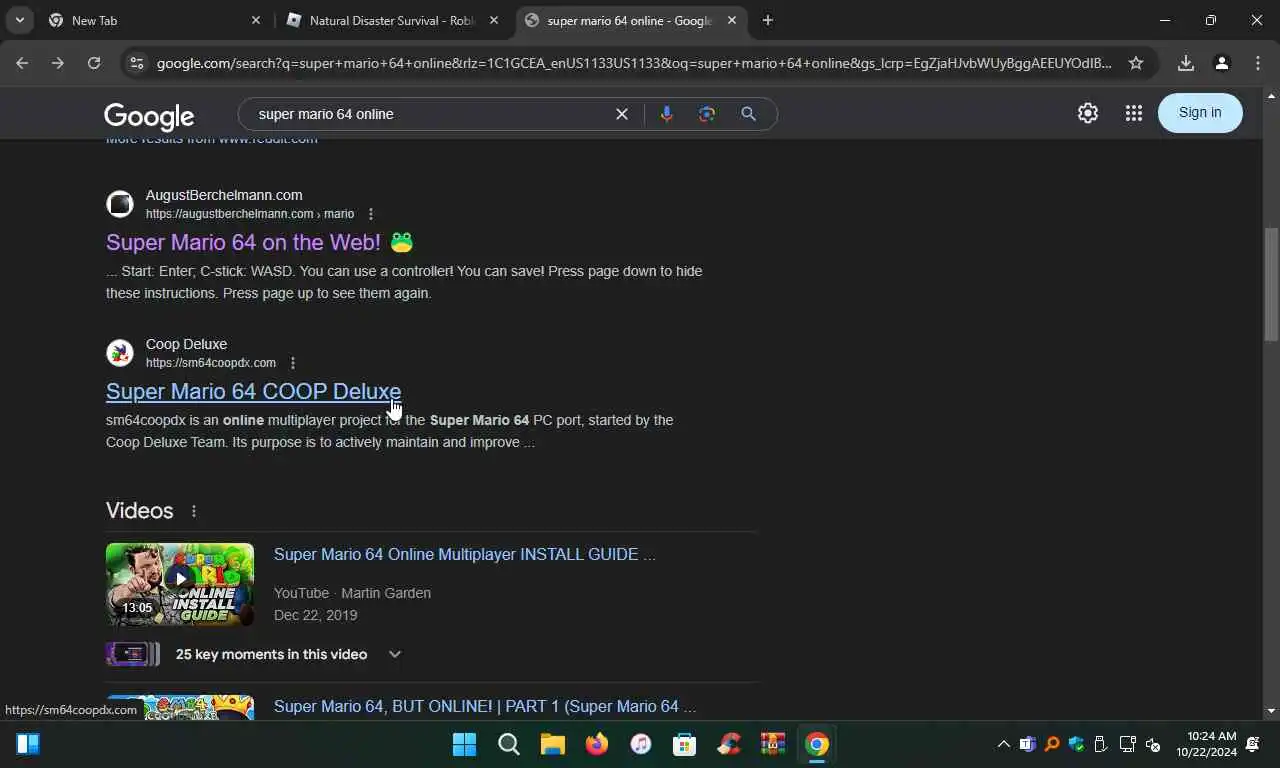Viewport: 1280px width, 768px height.
Task: Submit search with magnifier icon
Action: [748, 114]
